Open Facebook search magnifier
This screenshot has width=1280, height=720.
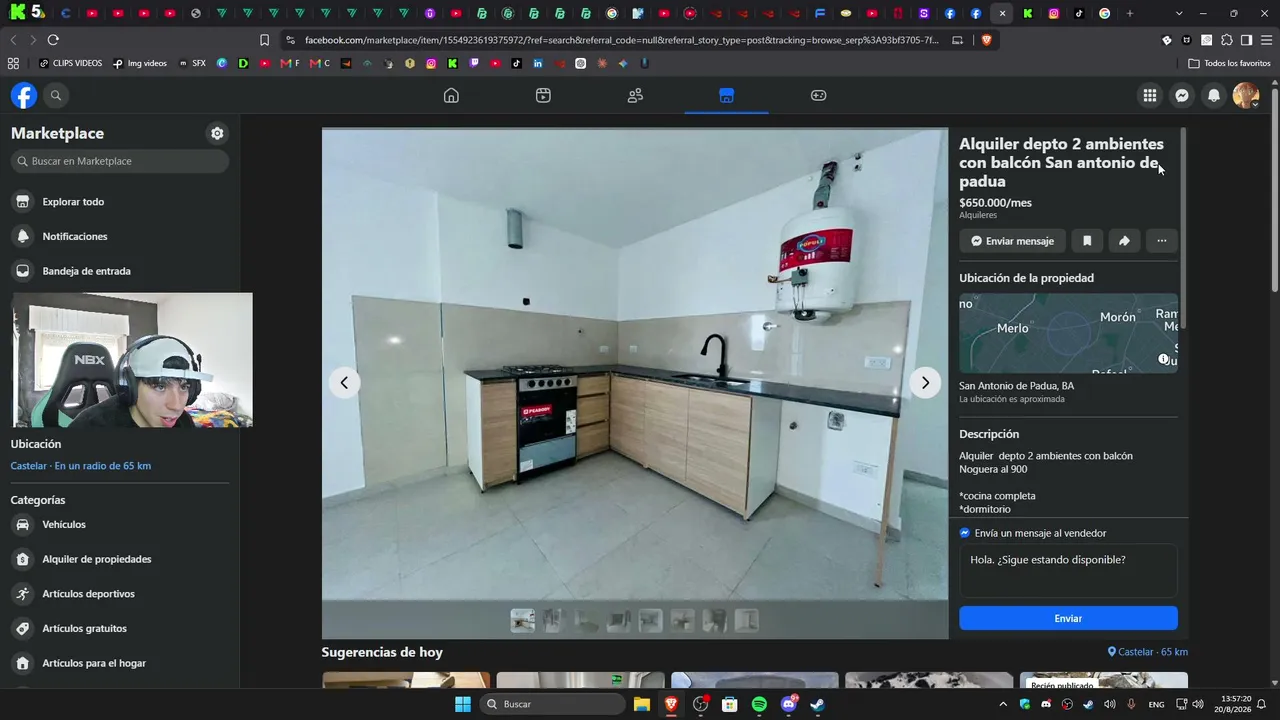click(56, 95)
